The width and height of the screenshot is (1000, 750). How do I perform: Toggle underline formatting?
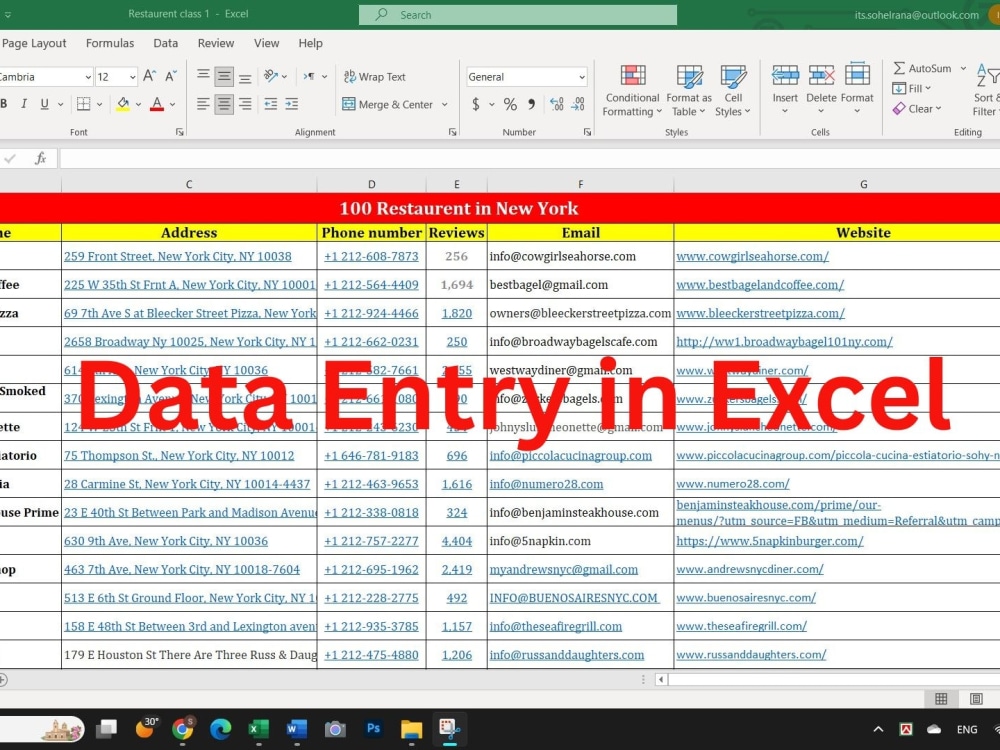44,104
